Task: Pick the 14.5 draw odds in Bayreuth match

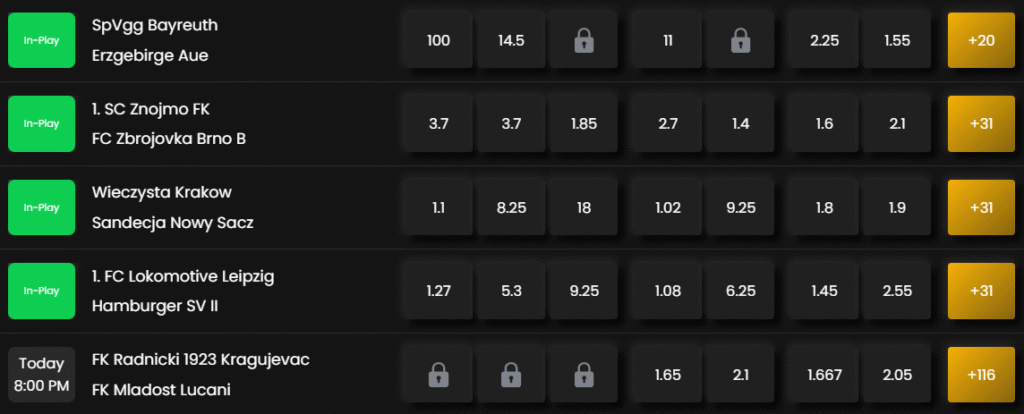Action: (x=511, y=40)
